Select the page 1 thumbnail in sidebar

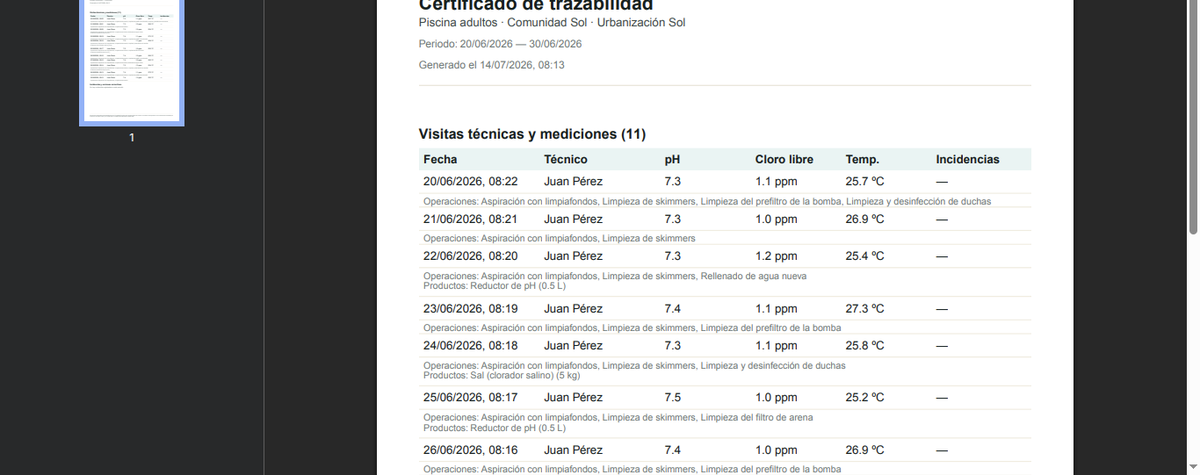132,61
